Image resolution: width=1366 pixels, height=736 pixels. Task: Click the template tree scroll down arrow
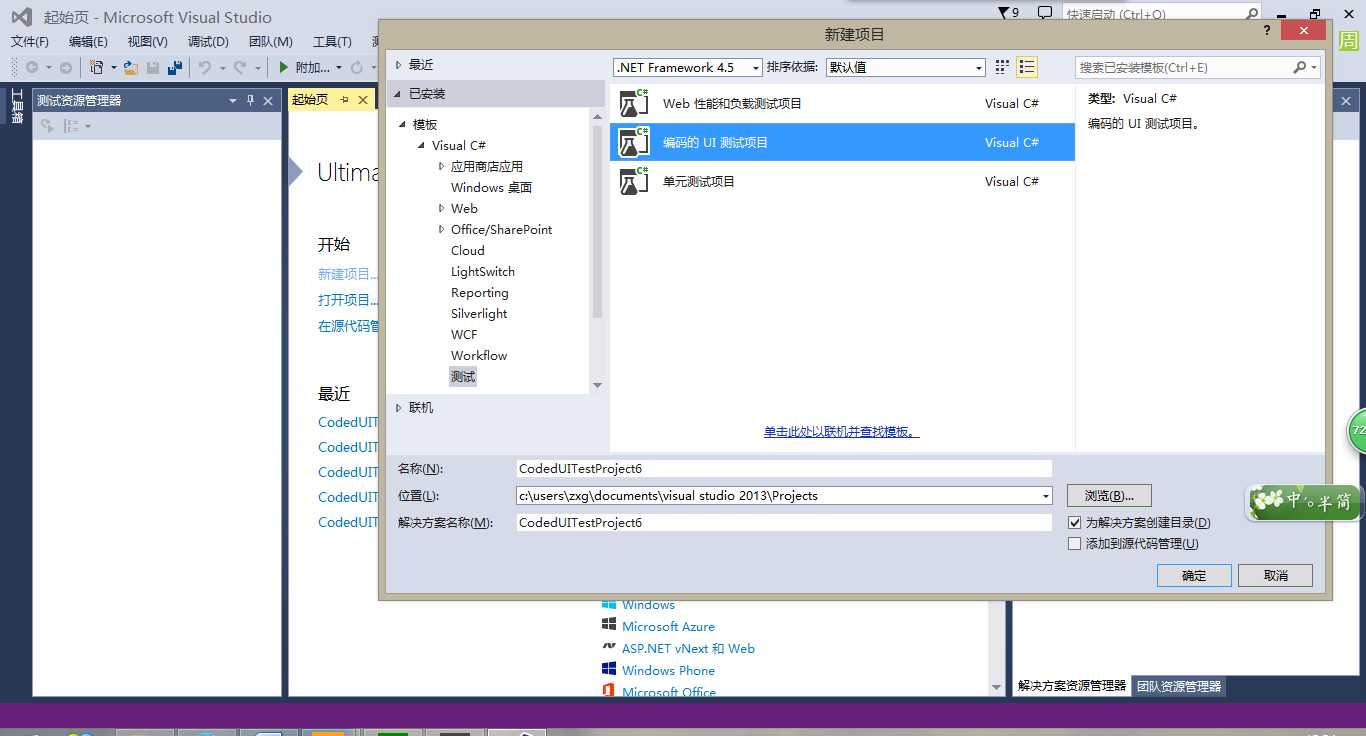[597, 385]
